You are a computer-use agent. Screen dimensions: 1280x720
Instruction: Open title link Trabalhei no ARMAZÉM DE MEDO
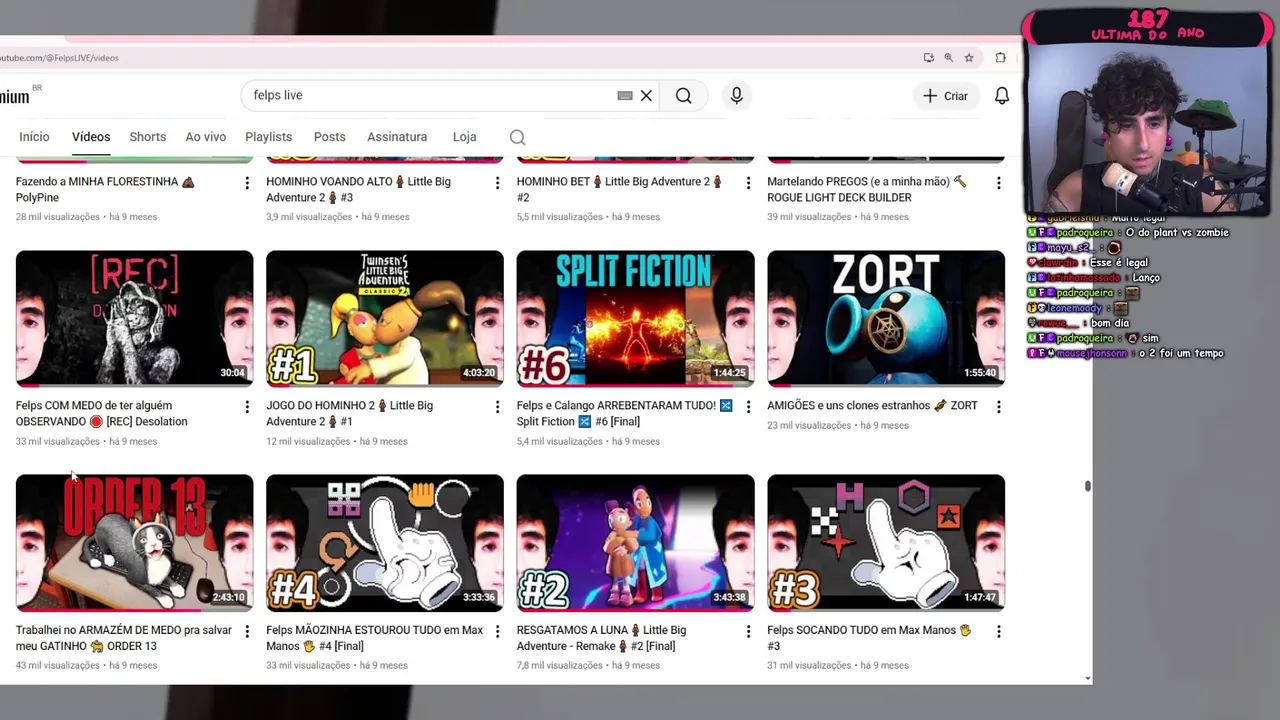click(x=124, y=638)
